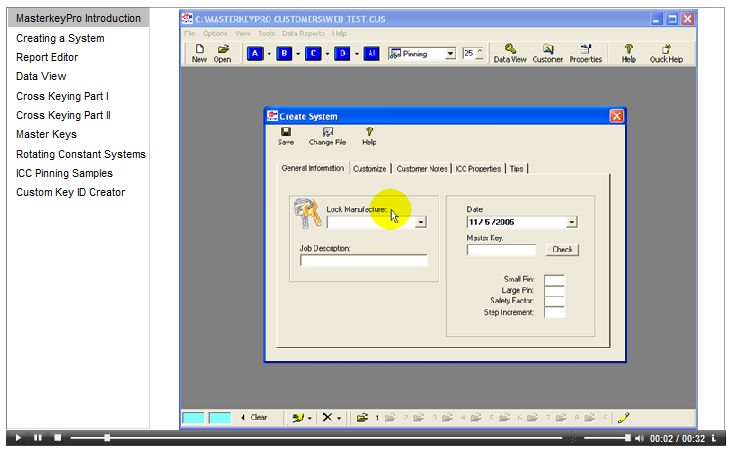Open the Properties toolbar icon

point(586,53)
